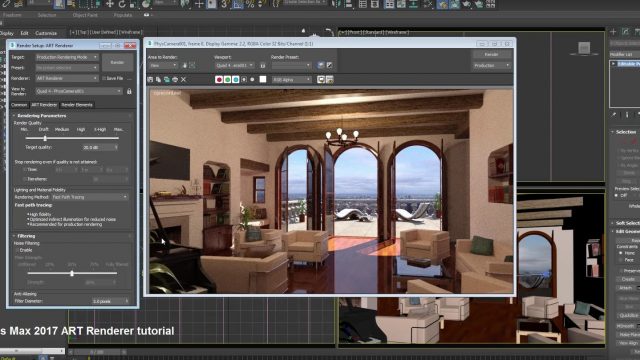Enable the Save File checkbox
Image resolution: width=640 pixels, height=360 pixels.
click(x=104, y=78)
